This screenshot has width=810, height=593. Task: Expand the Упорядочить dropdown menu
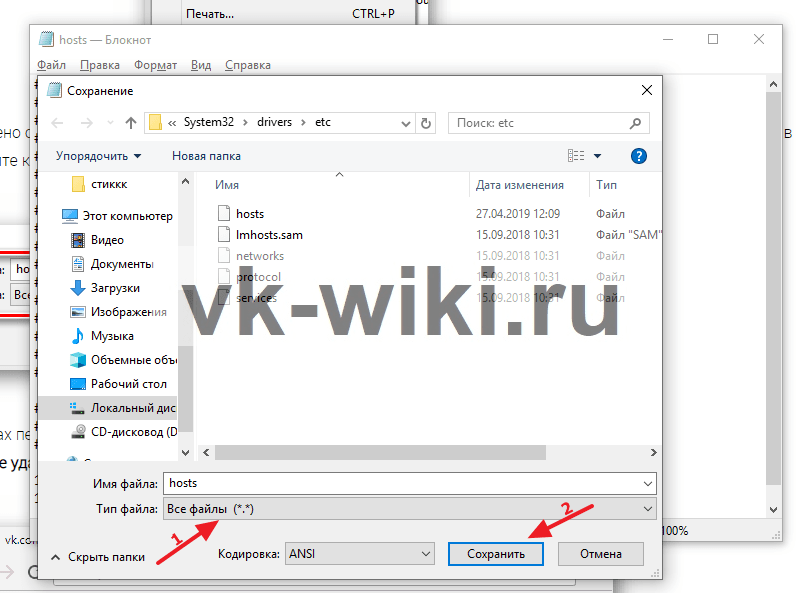[x=98, y=156]
